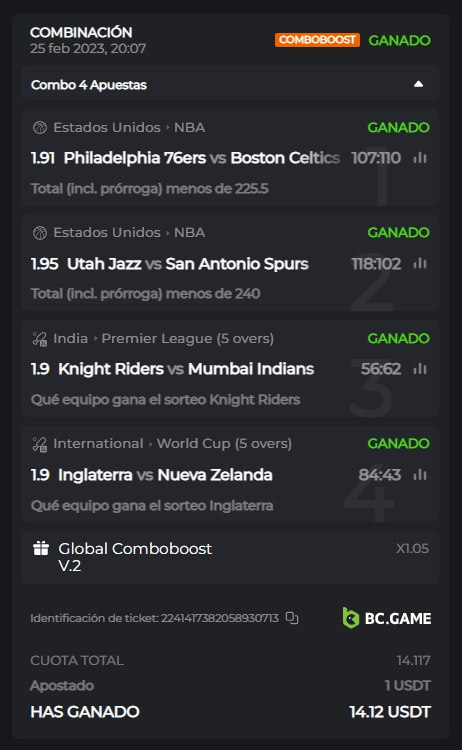
Task: Click the 14.12 USDT winnings amount
Action: 390,712
